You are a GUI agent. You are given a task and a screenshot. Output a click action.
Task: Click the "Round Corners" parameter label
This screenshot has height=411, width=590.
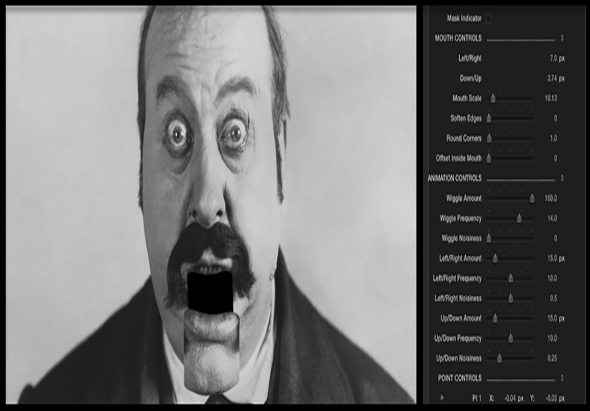(464, 138)
